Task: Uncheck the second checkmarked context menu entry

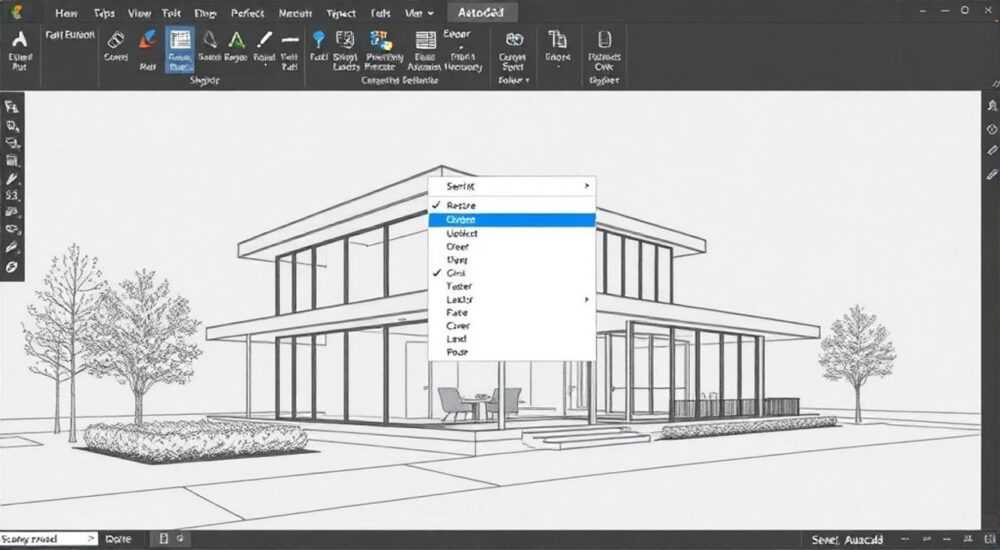Action: 512,273
